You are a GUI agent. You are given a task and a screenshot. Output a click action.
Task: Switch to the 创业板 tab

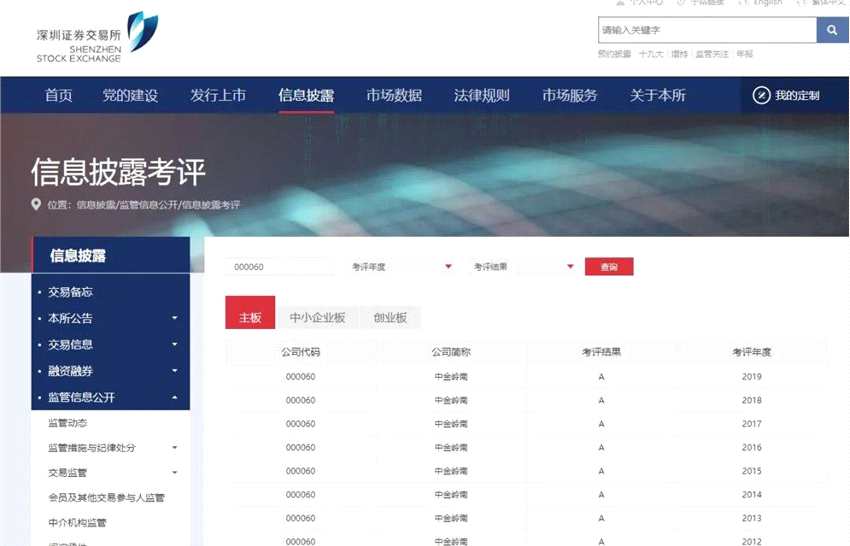pos(390,318)
